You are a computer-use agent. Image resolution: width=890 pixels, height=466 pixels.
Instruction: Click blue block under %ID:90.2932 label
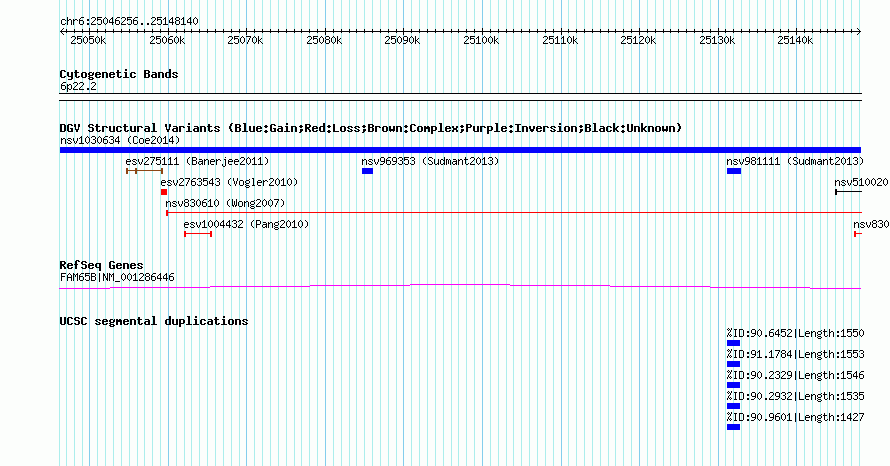tap(733, 406)
